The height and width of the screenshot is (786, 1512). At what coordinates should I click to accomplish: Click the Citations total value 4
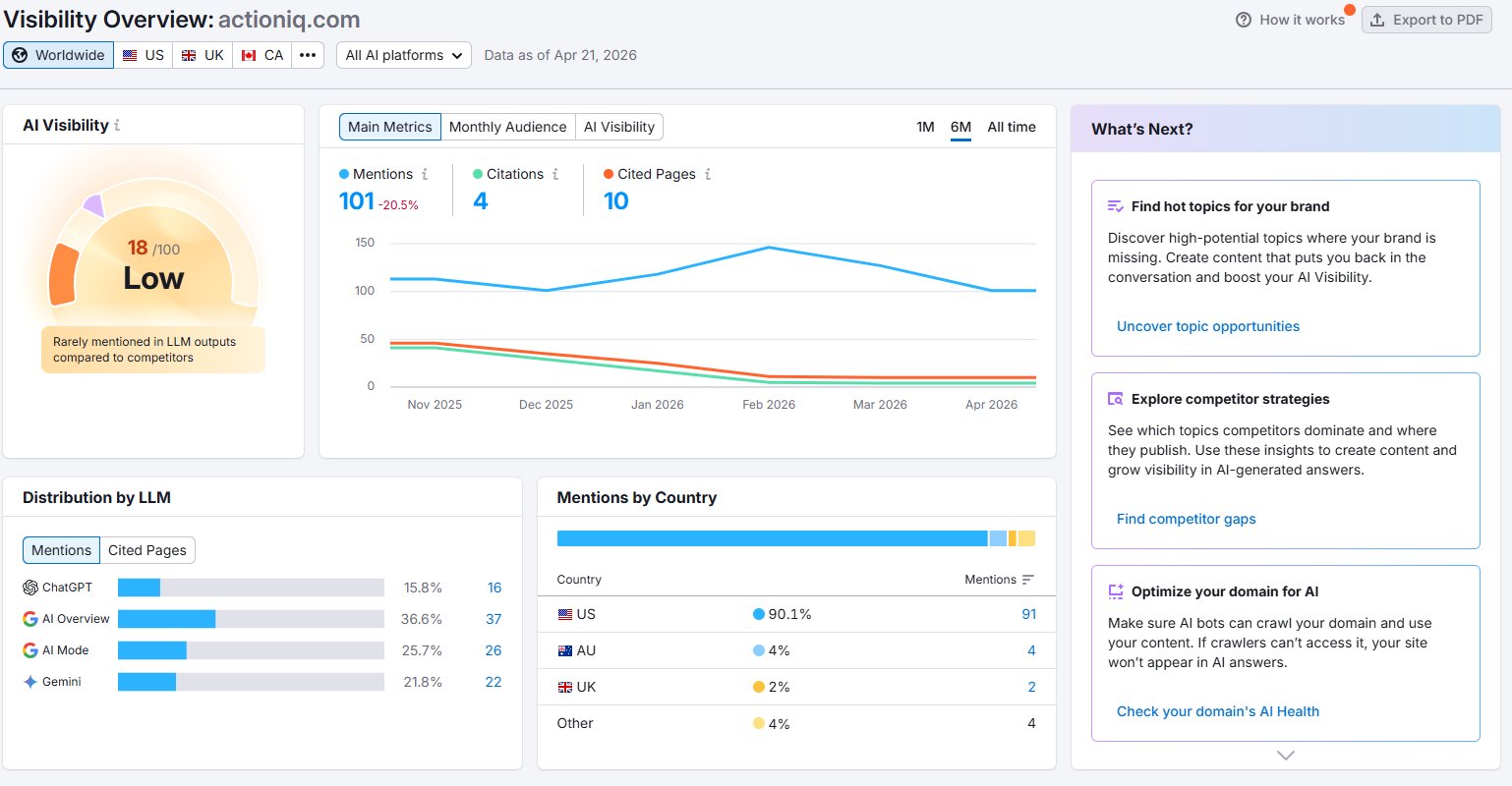click(x=481, y=201)
